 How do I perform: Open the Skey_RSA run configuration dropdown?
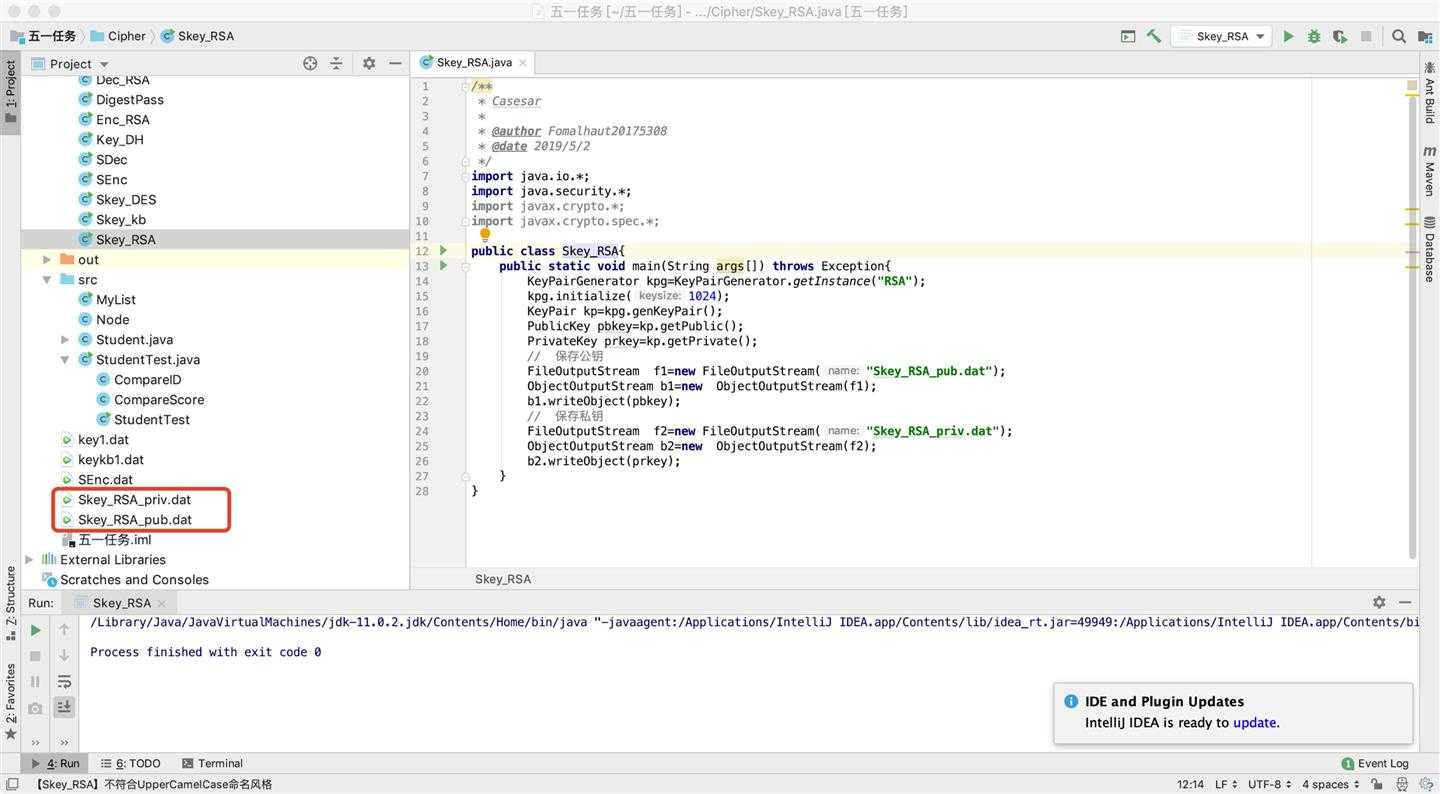[1222, 36]
